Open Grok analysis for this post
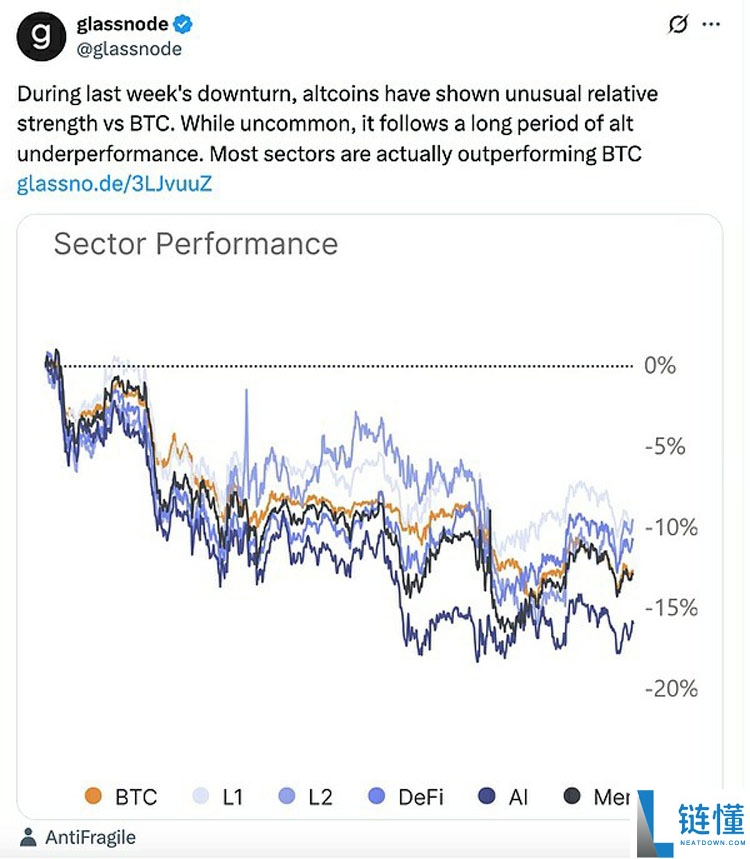 [679, 23]
